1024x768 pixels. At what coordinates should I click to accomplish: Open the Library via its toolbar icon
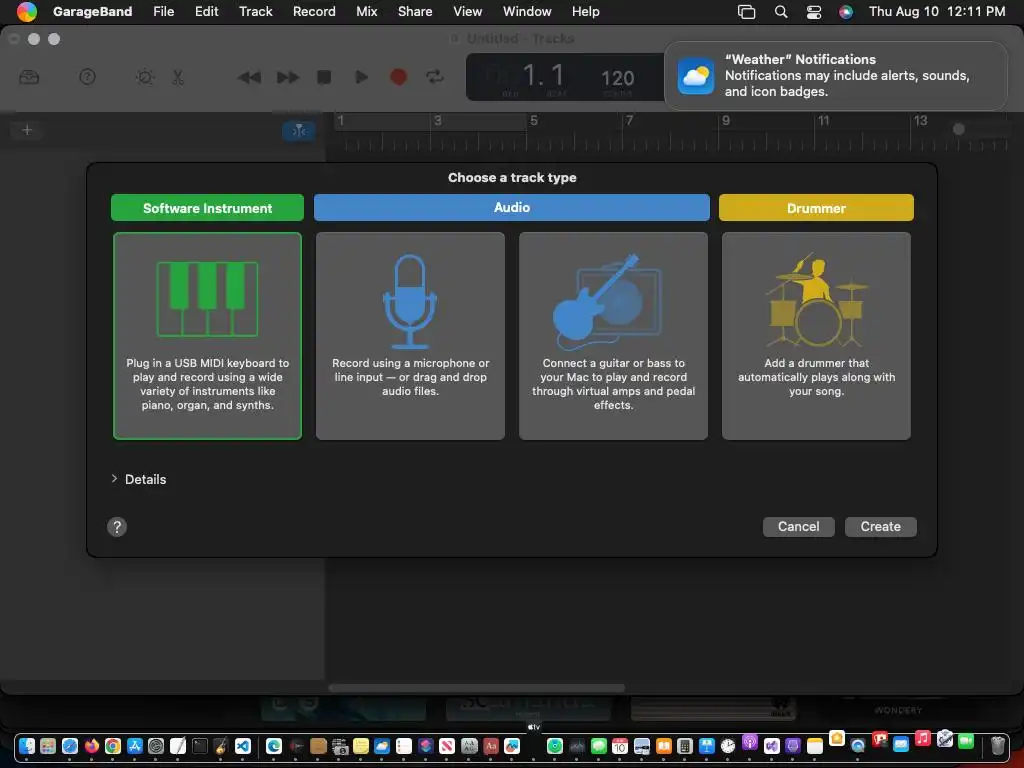pos(29,77)
